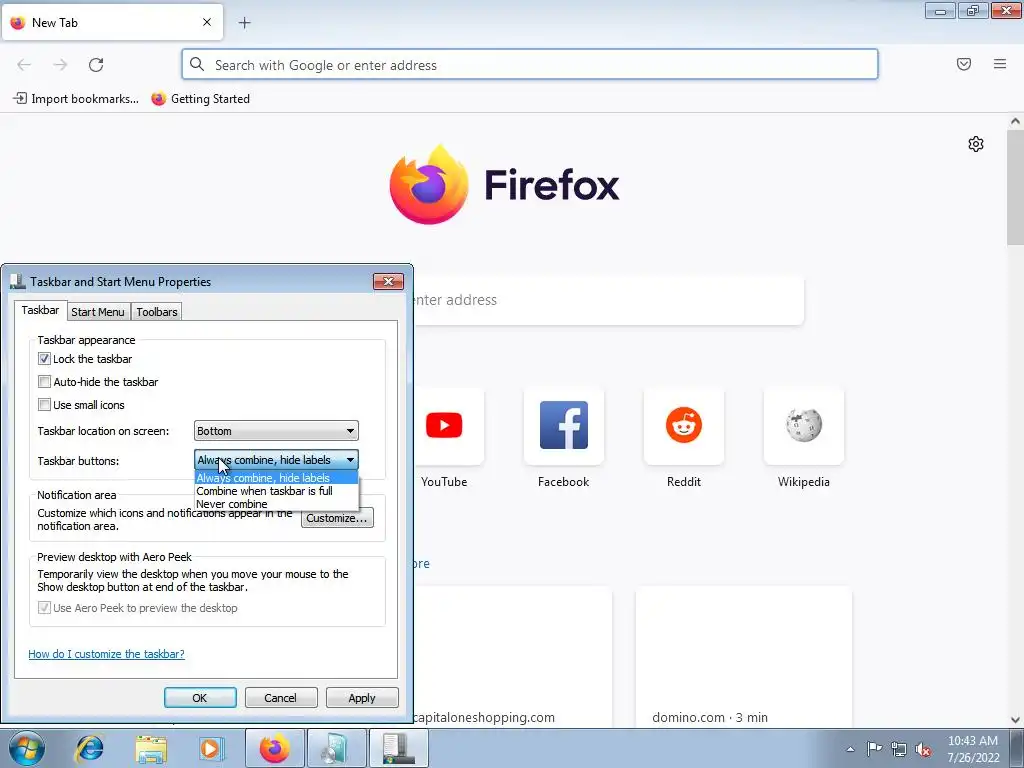The image size is (1024, 768).
Task: Collapse the Taskbar buttons combo box
Action: click(x=276, y=460)
